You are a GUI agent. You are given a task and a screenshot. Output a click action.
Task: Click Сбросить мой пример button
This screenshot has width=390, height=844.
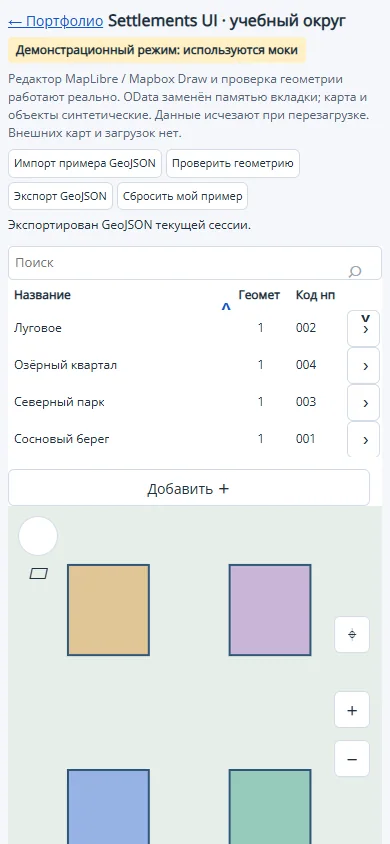182,196
